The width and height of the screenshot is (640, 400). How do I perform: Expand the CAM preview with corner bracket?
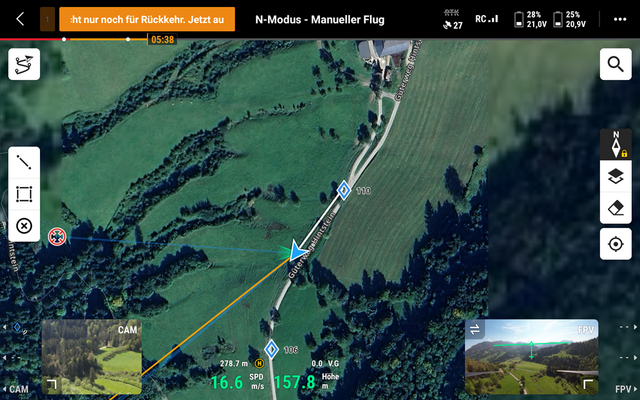(x=53, y=384)
